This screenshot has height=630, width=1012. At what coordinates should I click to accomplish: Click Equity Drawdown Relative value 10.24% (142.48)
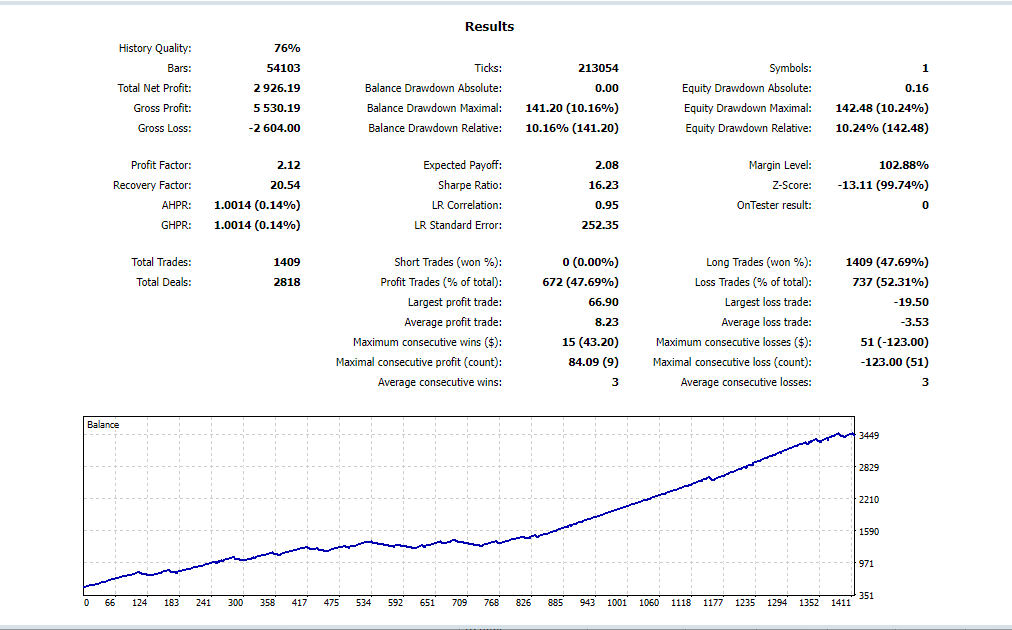pyautogui.click(x=882, y=128)
